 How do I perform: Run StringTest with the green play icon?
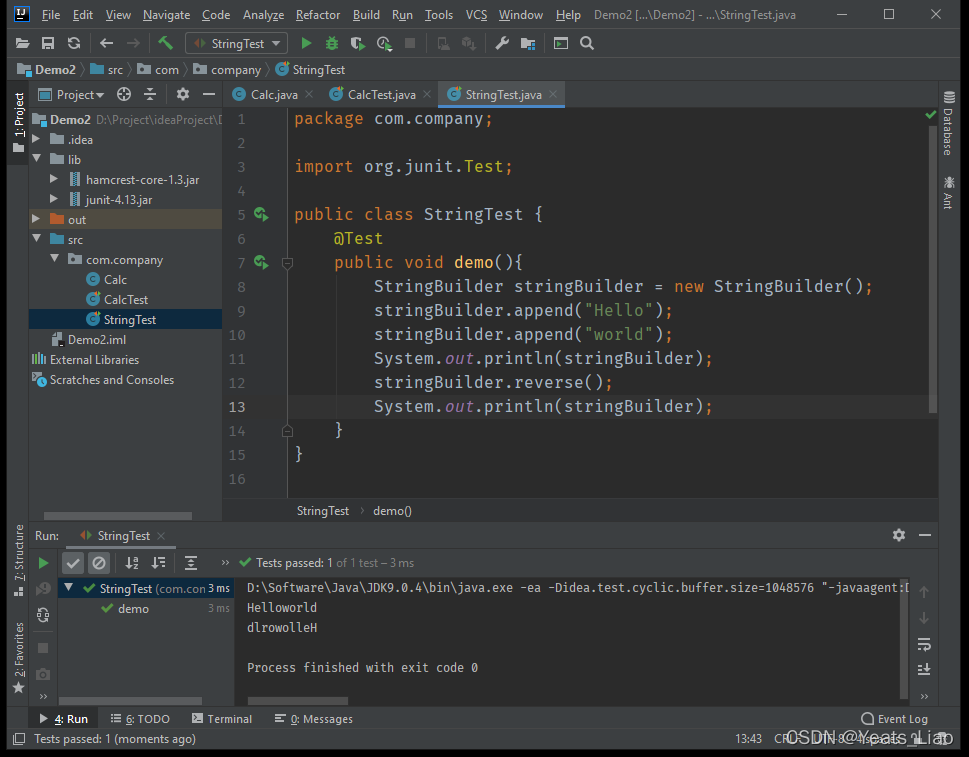306,43
